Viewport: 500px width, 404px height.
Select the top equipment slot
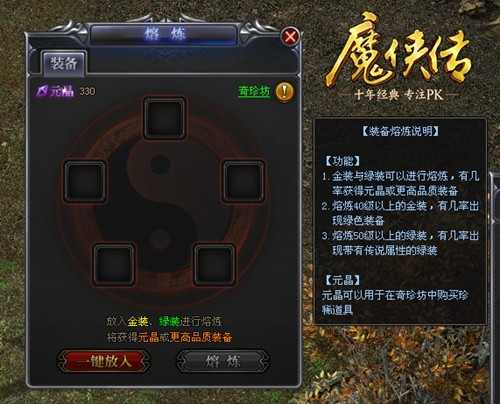(x=165, y=118)
